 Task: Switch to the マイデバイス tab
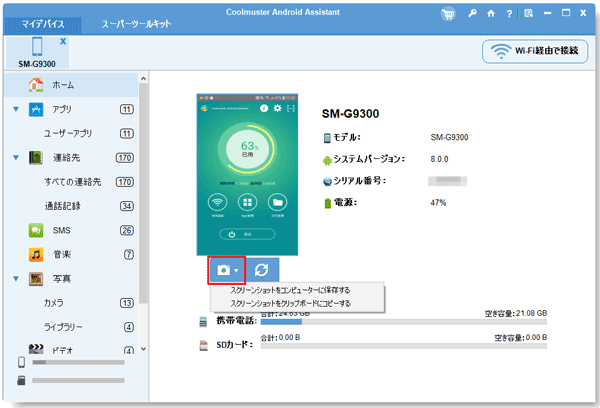pyautogui.click(x=42, y=24)
